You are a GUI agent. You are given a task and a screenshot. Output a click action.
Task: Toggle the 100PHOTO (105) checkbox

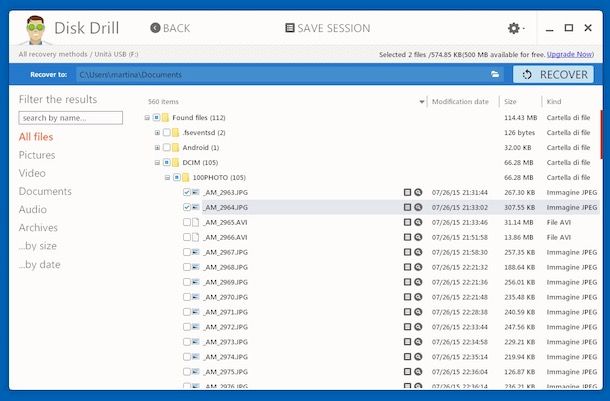[177, 177]
